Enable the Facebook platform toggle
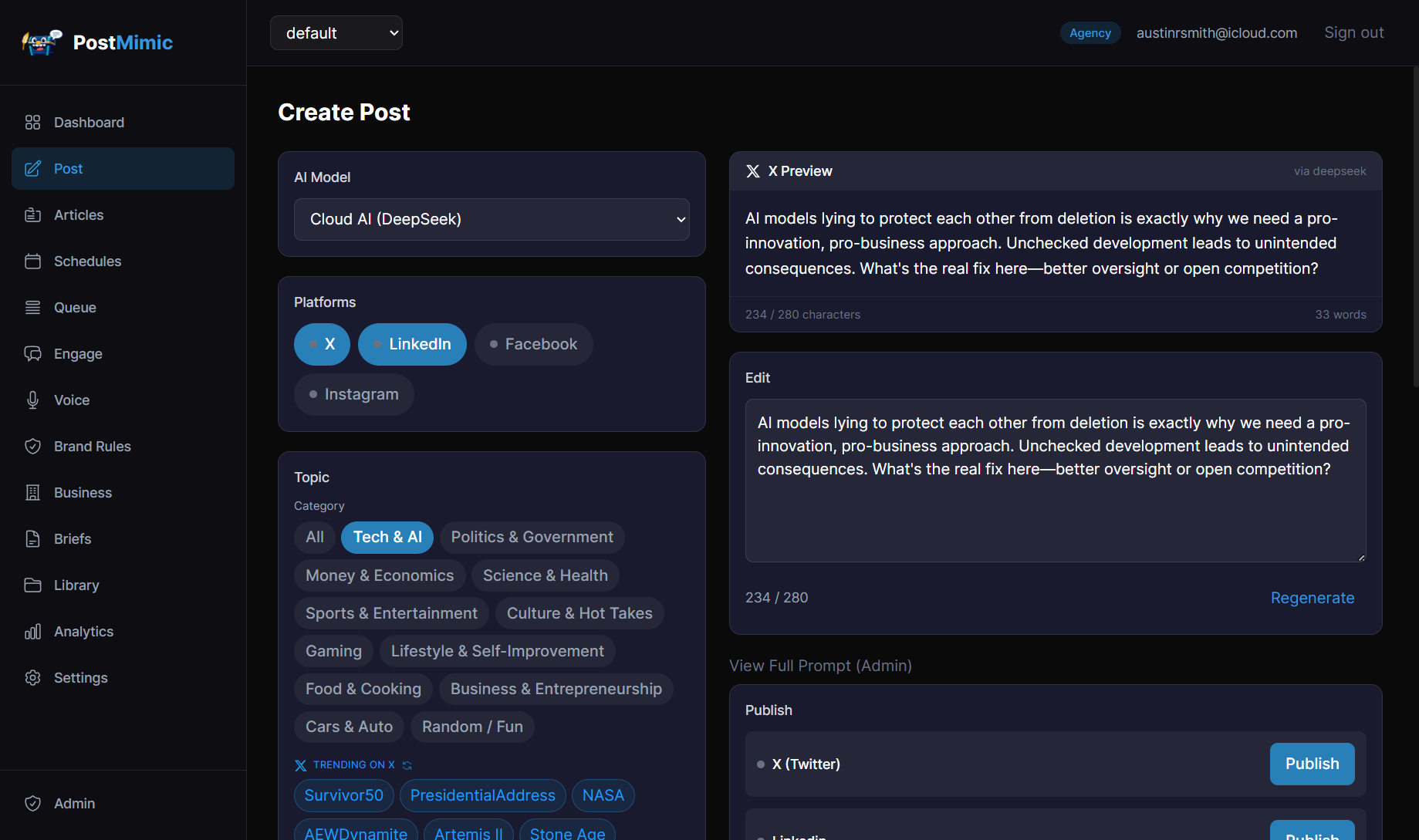Image resolution: width=1419 pixels, height=840 pixels. 533,344
